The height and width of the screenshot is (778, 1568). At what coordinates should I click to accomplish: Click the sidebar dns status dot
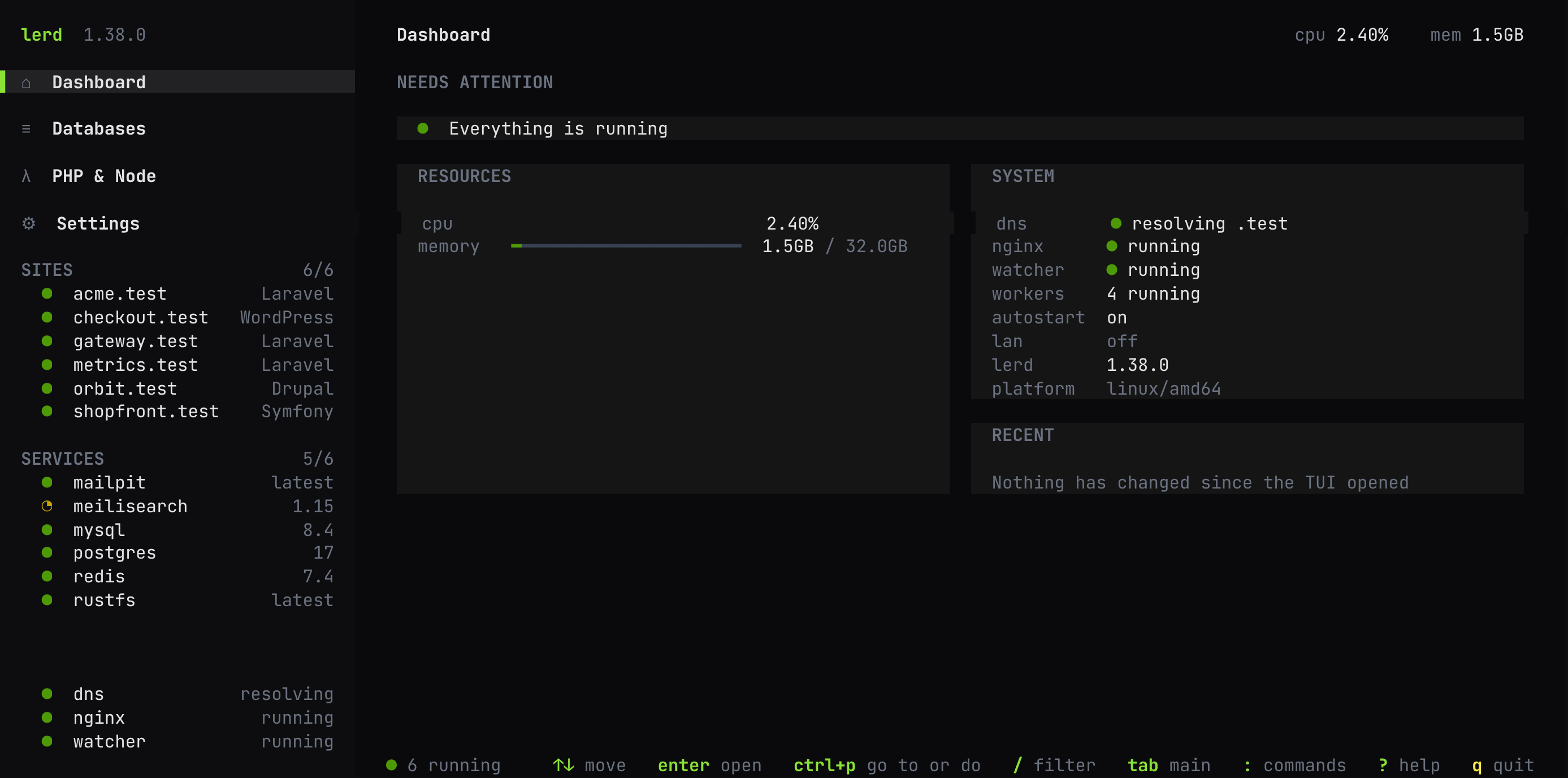[47, 693]
